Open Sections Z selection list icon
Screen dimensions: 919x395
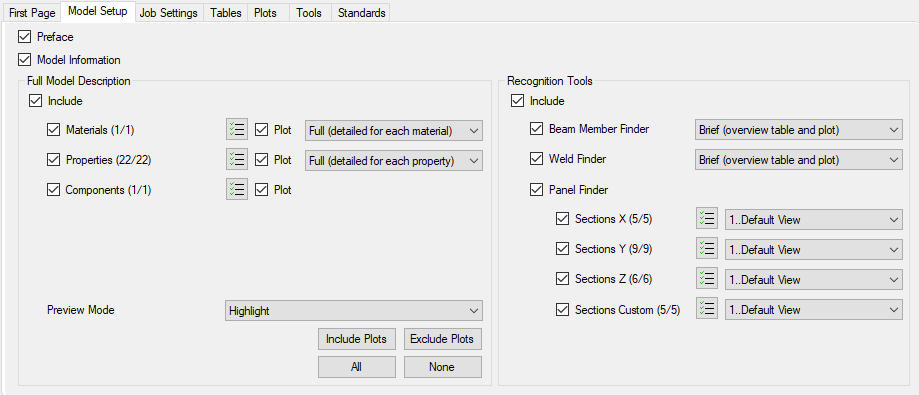(x=707, y=279)
